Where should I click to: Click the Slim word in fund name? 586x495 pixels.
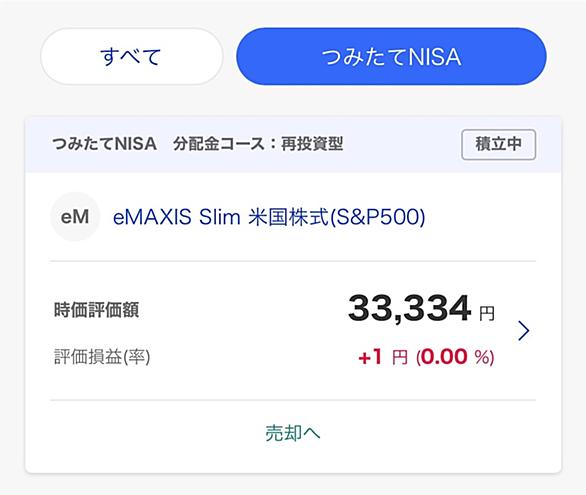(x=219, y=217)
